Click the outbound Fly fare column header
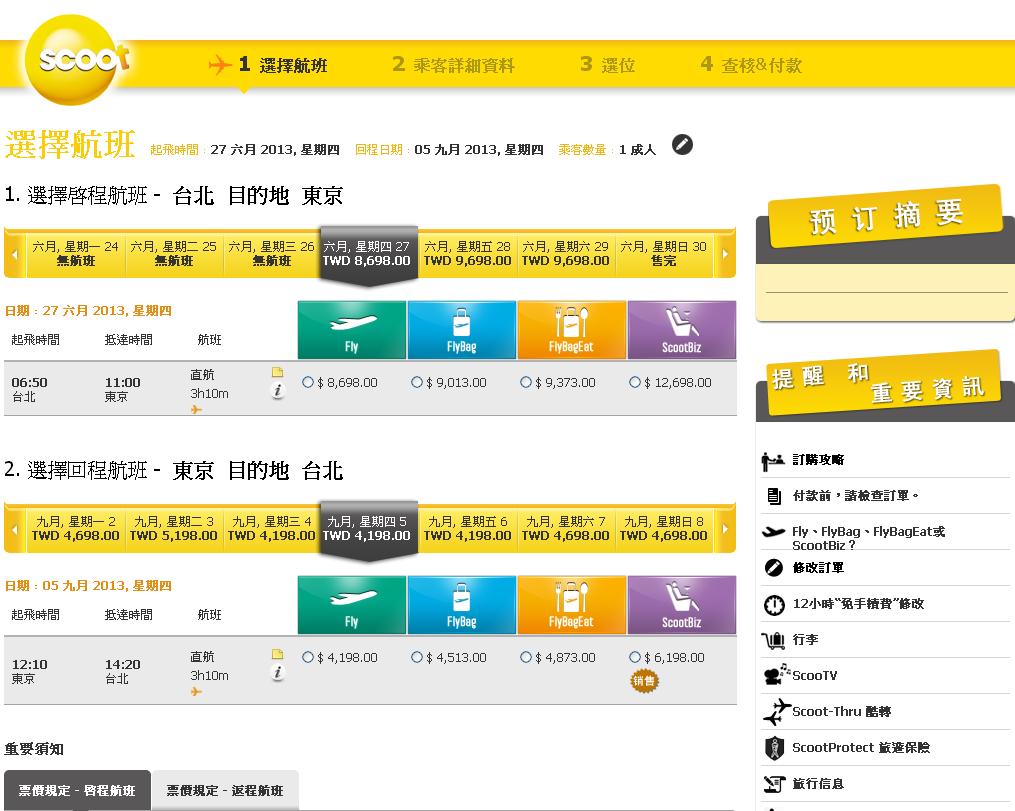1015x811 pixels. pyautogui.click(x=351, y=329)
